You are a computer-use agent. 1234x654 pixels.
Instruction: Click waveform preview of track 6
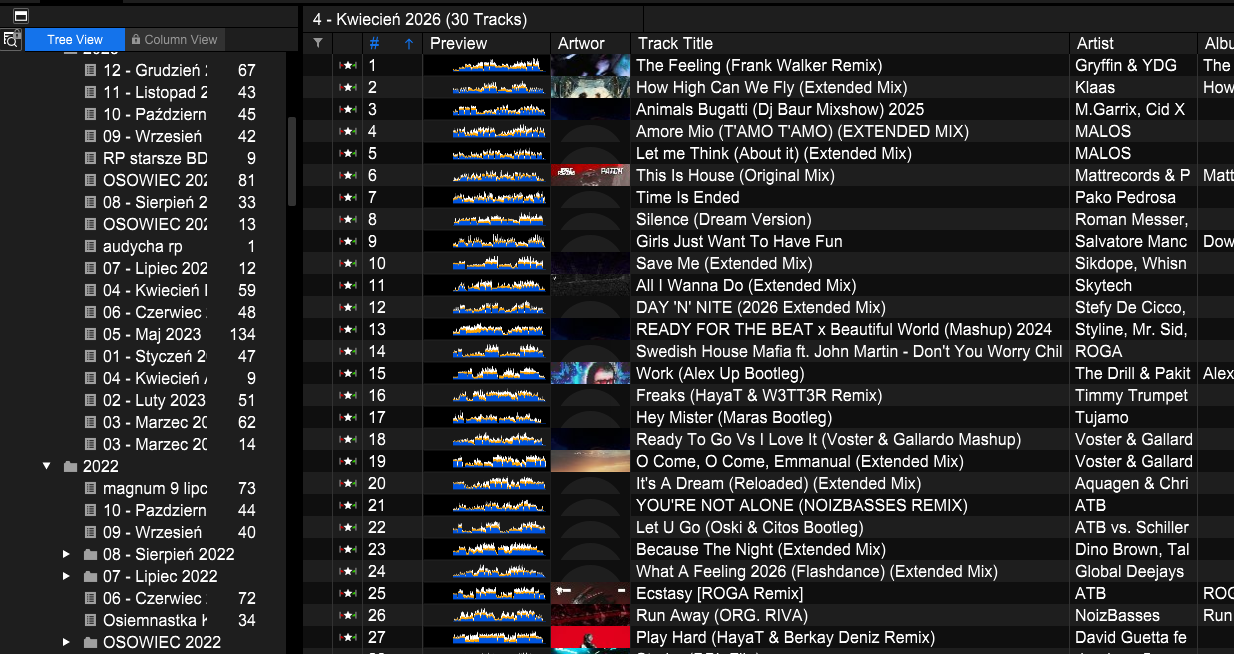[486, 175]
